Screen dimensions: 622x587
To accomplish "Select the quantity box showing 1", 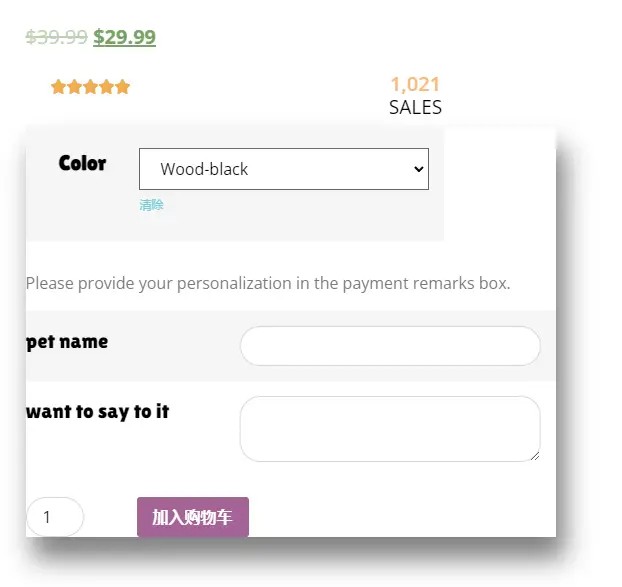I will pos(54,517).
